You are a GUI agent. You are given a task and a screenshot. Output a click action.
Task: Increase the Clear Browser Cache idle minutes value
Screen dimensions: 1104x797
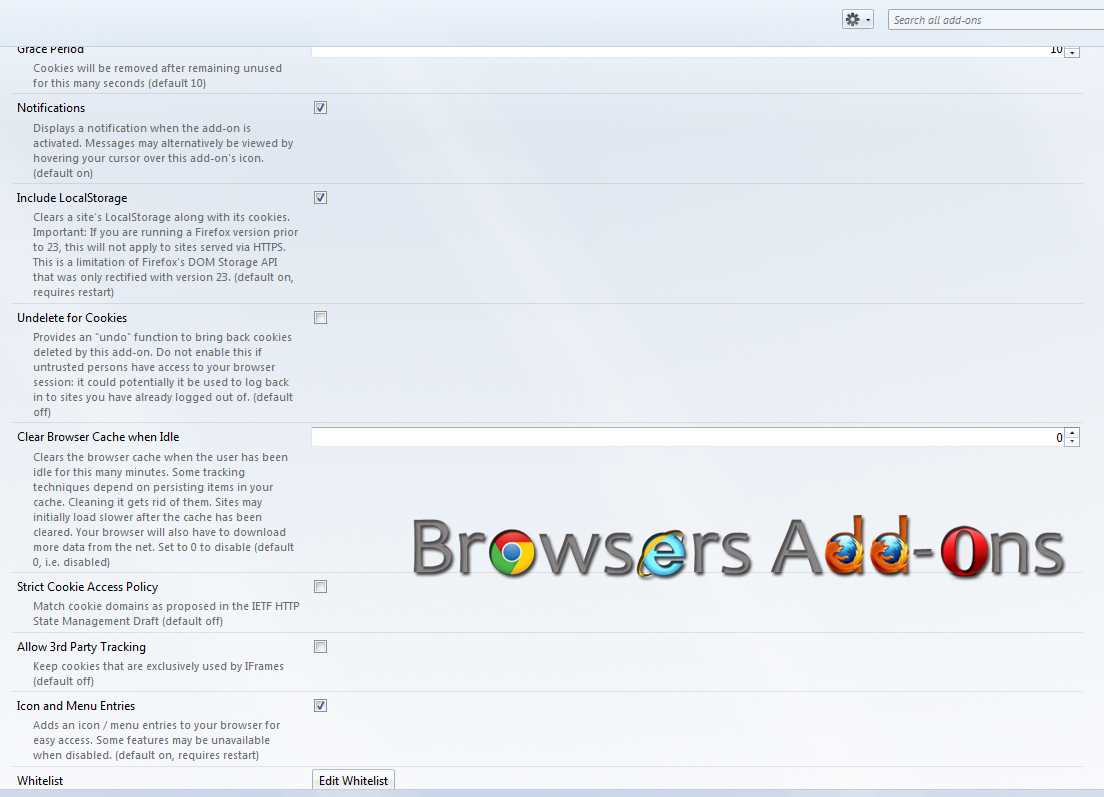(x=1072, y=432)
